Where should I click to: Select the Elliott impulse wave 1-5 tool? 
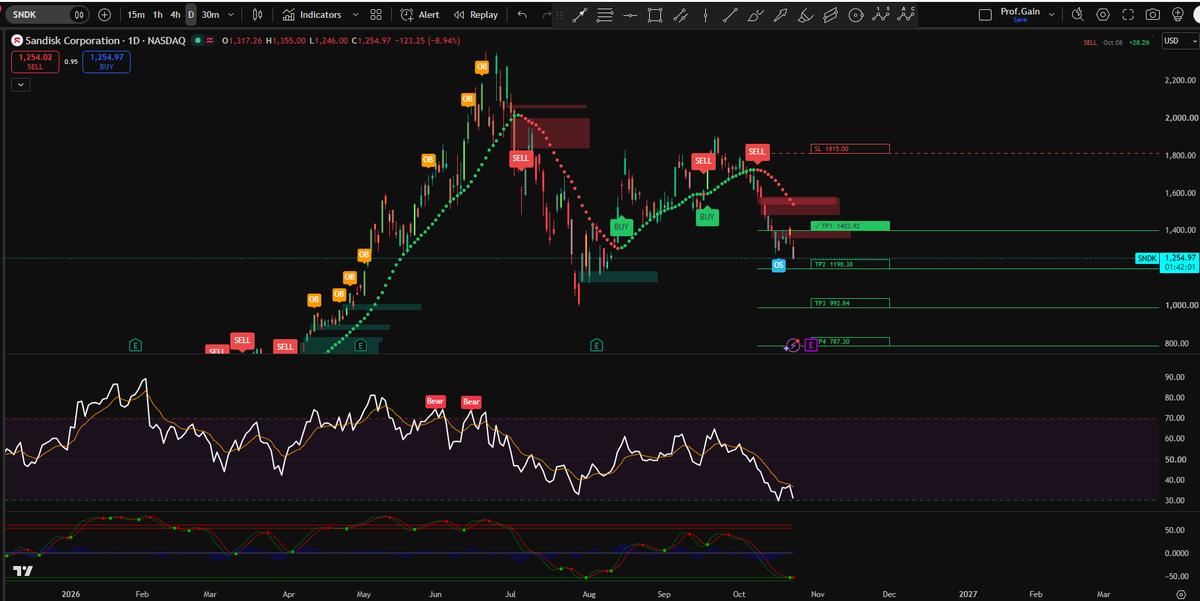(x=881, y=15)
